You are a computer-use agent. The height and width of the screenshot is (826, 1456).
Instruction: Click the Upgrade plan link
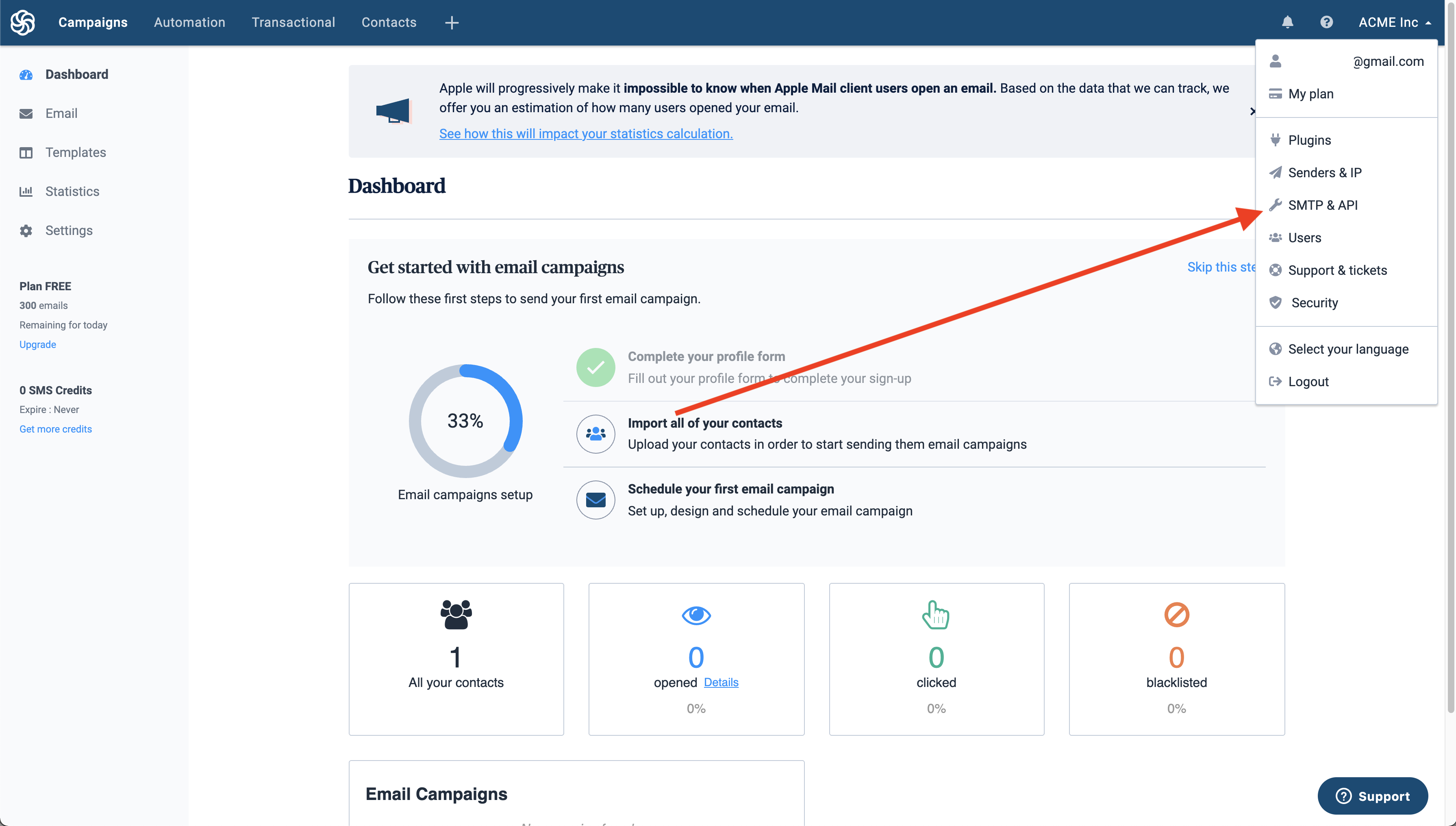37,344
